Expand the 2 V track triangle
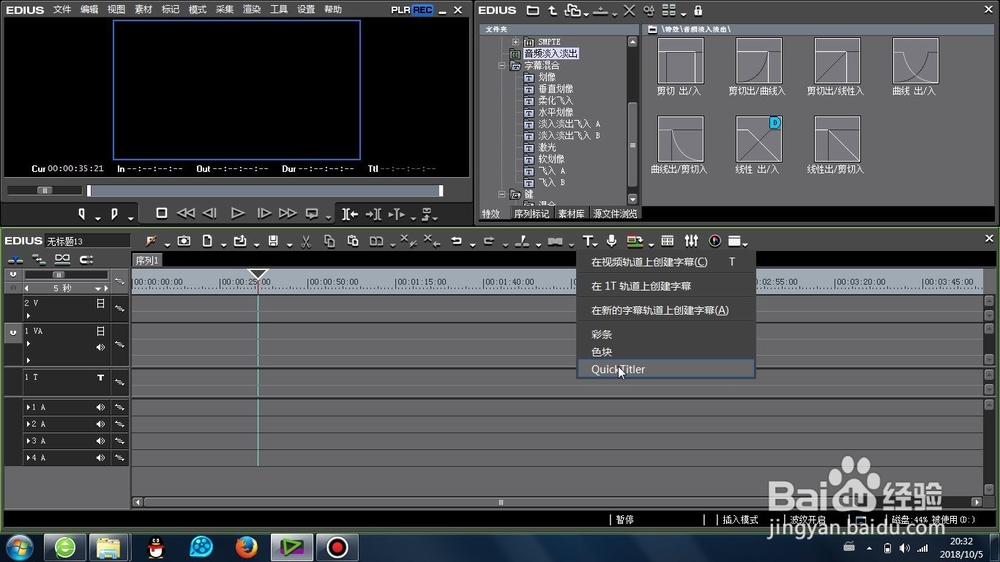The height and width of the screenshot is (562, 1000). 28,316
